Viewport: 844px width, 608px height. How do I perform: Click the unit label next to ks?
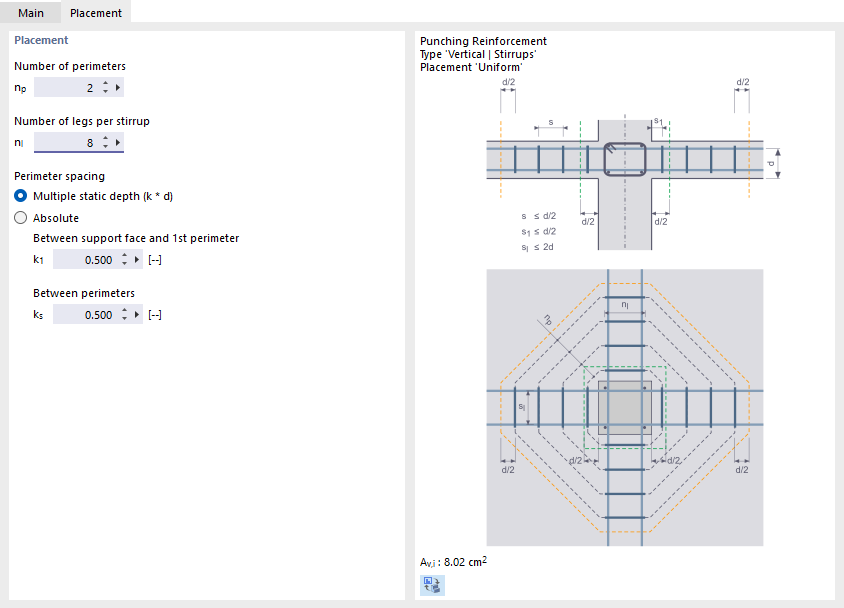point(155,314)
